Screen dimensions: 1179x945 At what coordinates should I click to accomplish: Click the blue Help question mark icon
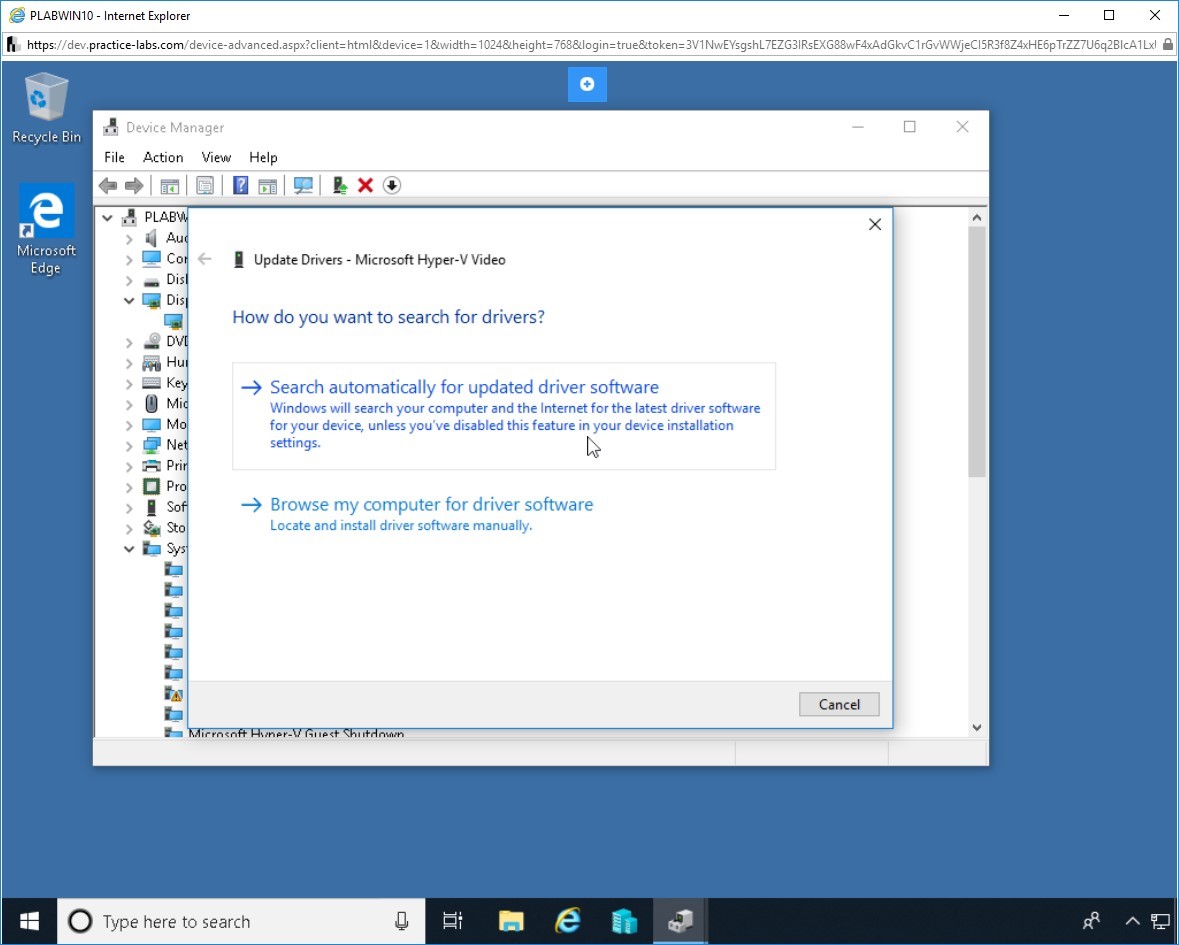coord(240,186)
